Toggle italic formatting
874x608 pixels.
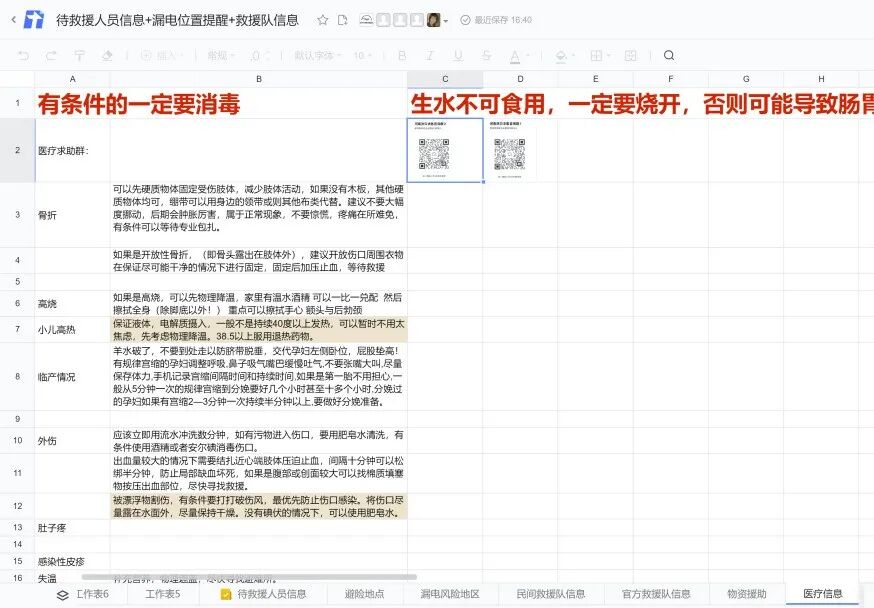pos(430,55)
